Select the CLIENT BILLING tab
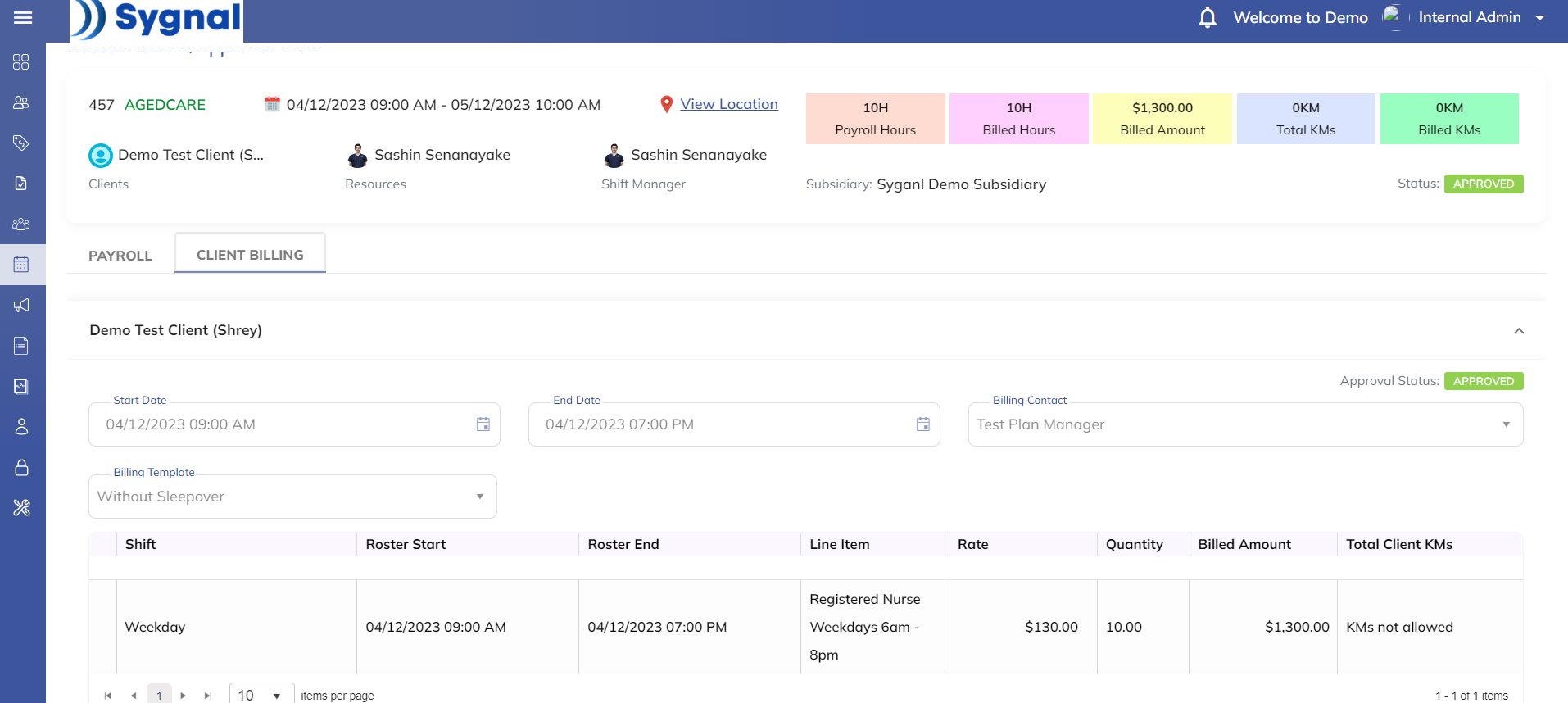This screenshot has height=703, width=1568. [x=250, y=255]
